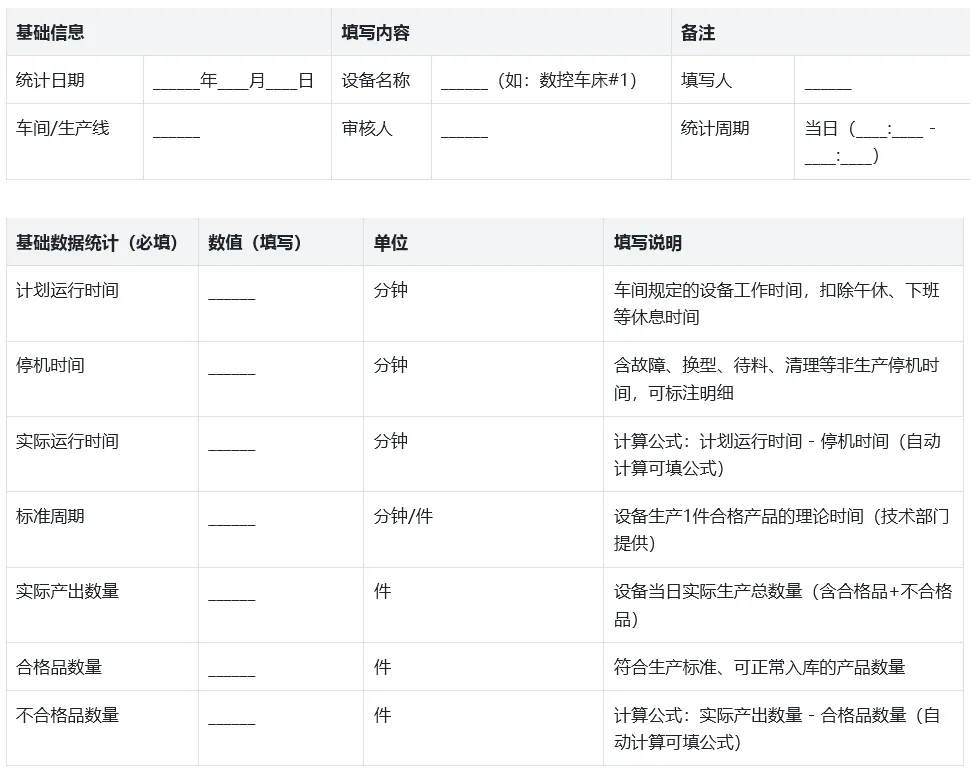970x769 pixels.
Task: Click the 分钟/件 unit cell
Action: (x=403, y=517)
